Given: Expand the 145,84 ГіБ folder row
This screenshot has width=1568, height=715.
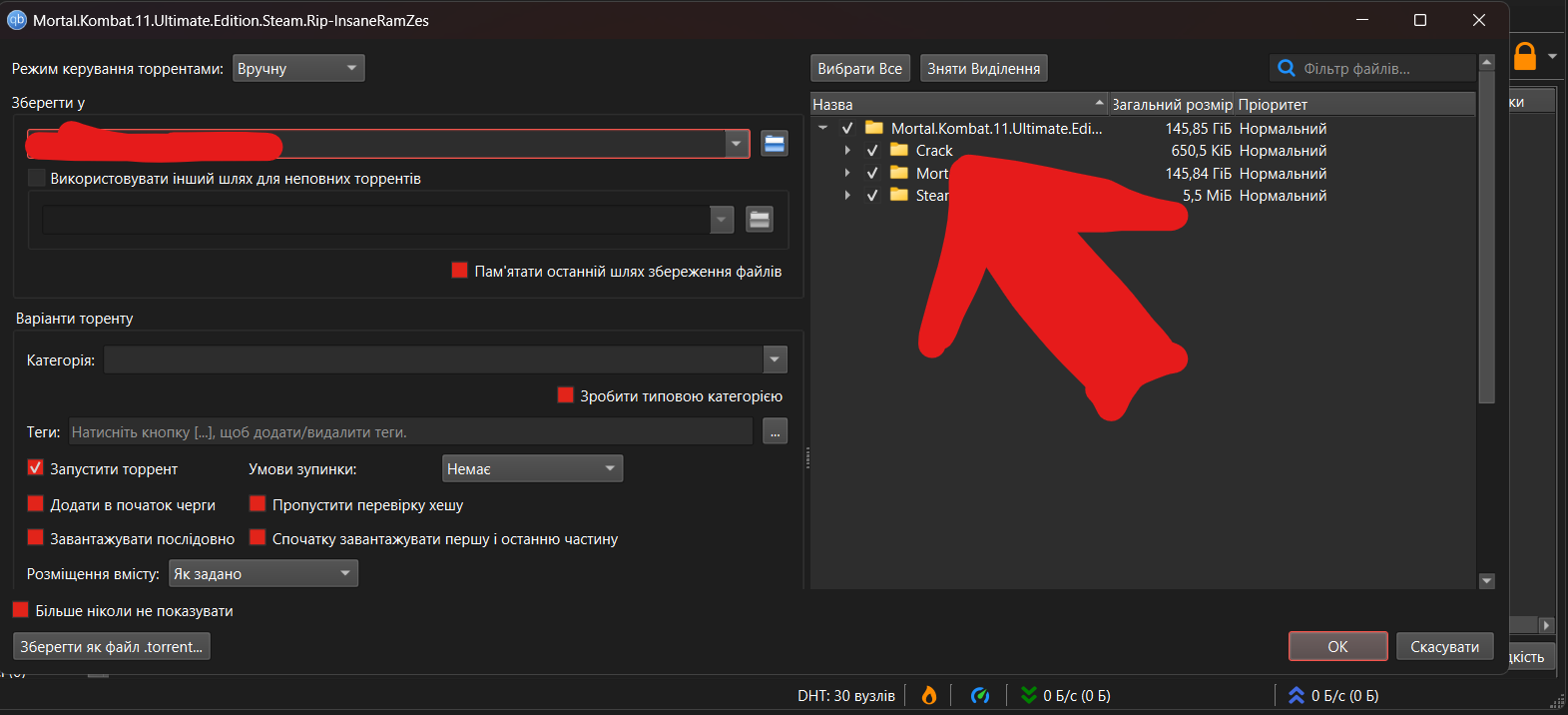Looking at the screenshot, I should click(x=847, y=173).
